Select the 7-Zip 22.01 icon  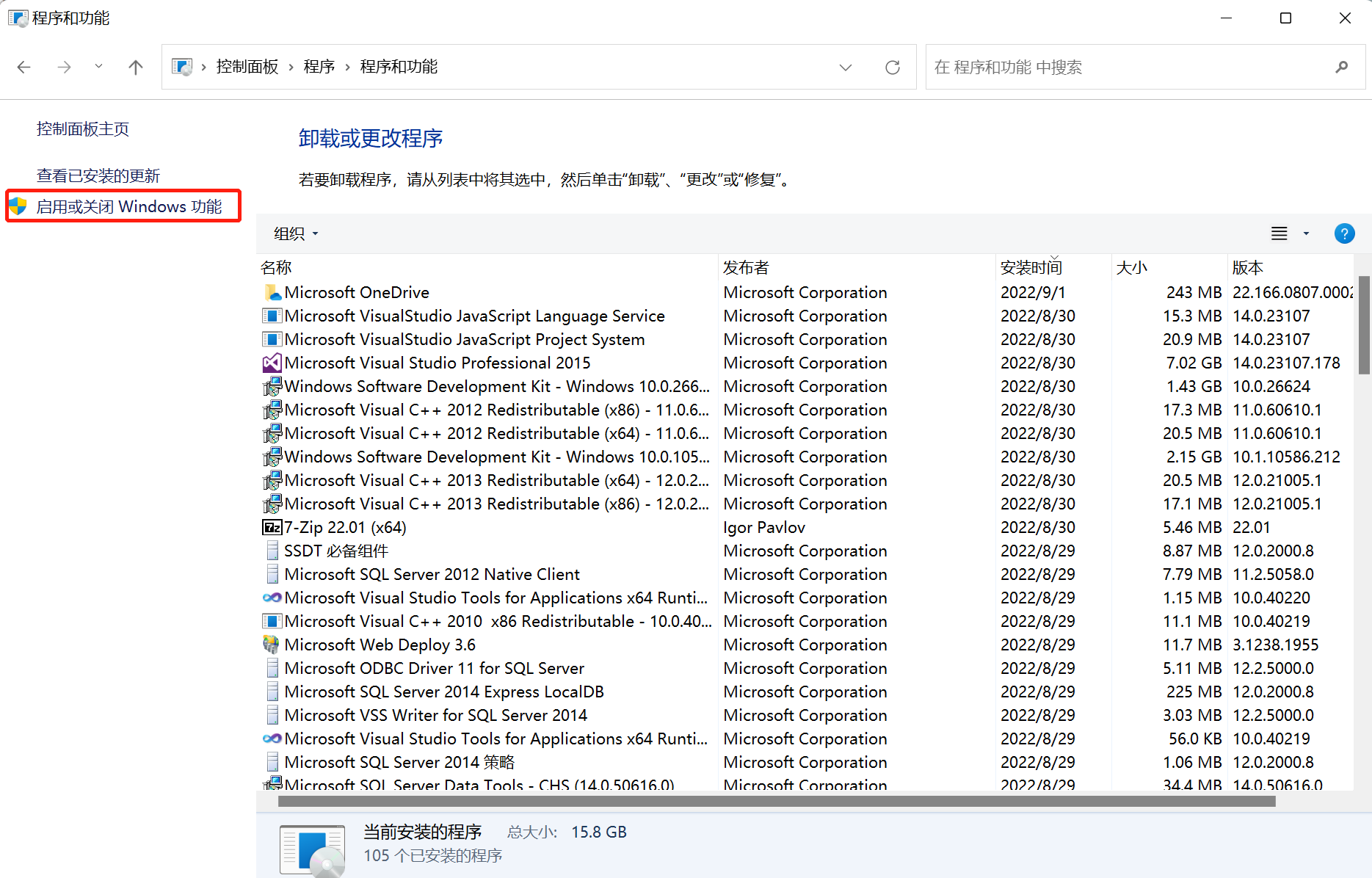pyautogui.click(x=272, y=527)
